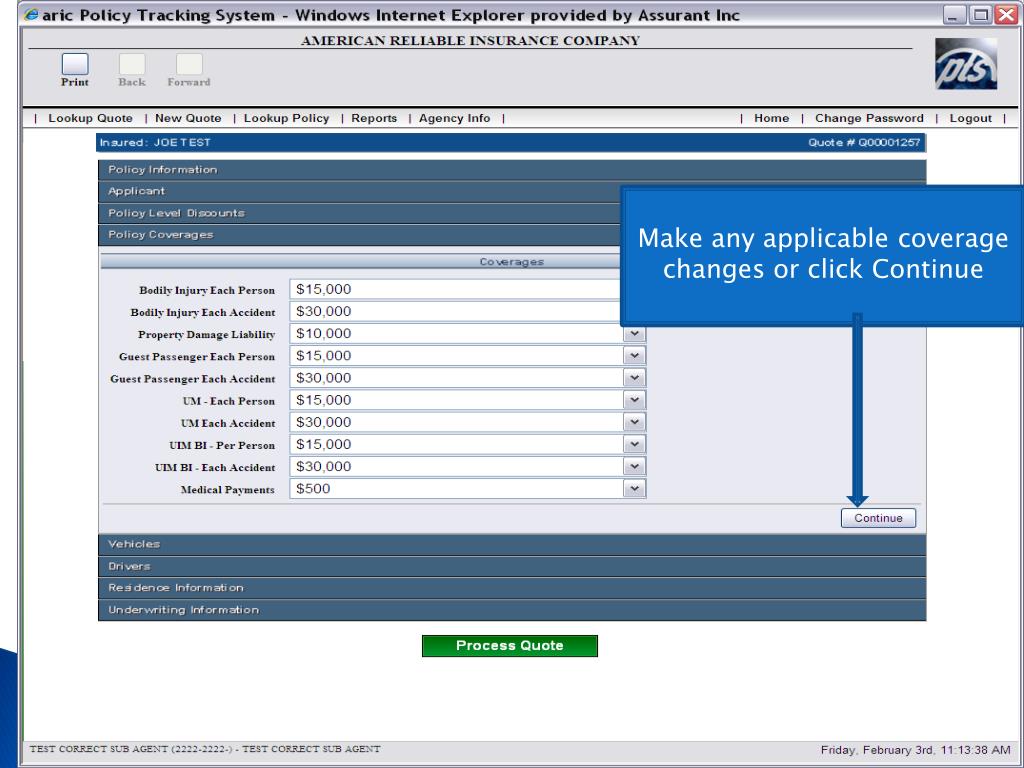Image resolution: width=1024 pixels, height=768 pixels.
Task: Expand the Residence Information section
Action: pos(512,588)
